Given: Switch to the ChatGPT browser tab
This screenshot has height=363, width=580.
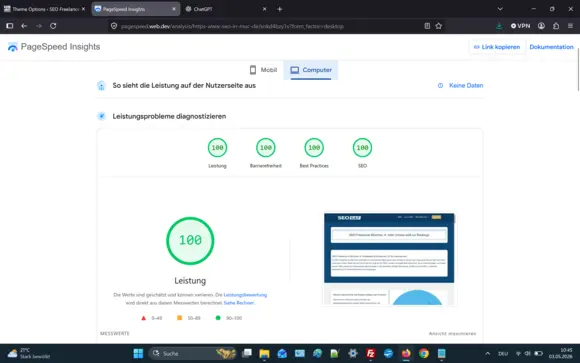Looking at the screenshot, I should coord(226,9).
